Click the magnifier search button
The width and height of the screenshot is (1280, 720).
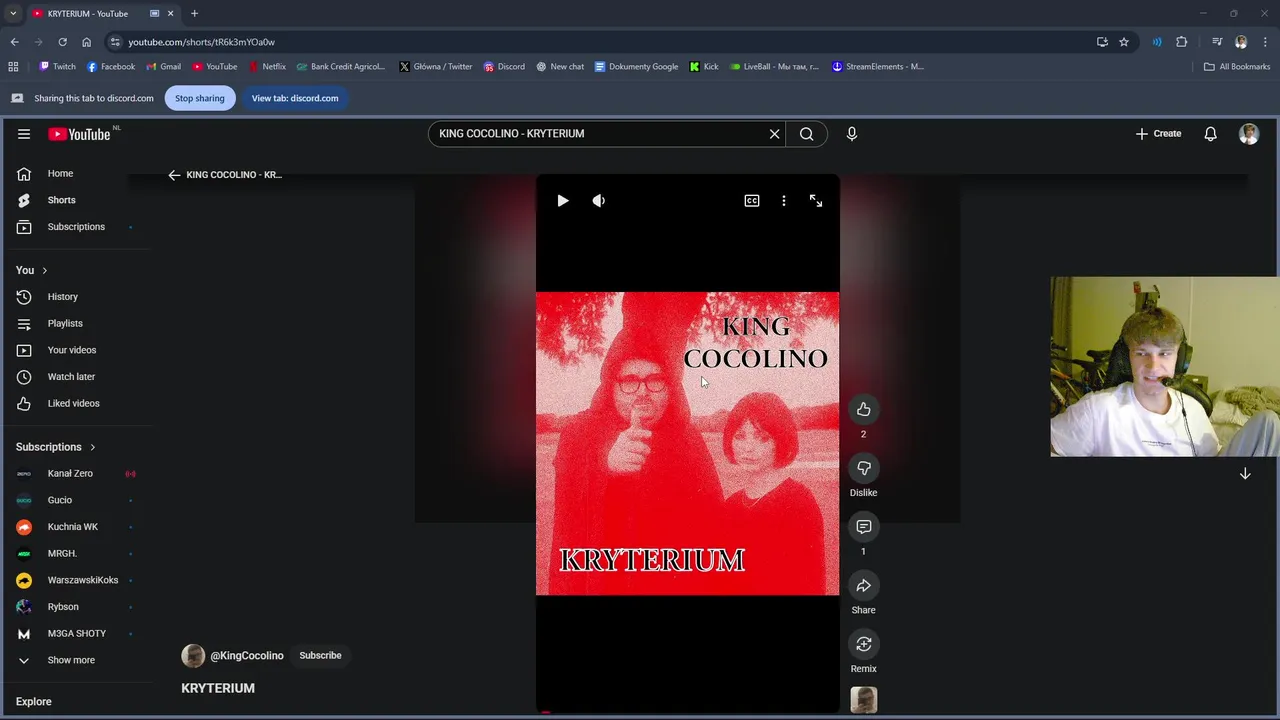click(x=807, y=134)
